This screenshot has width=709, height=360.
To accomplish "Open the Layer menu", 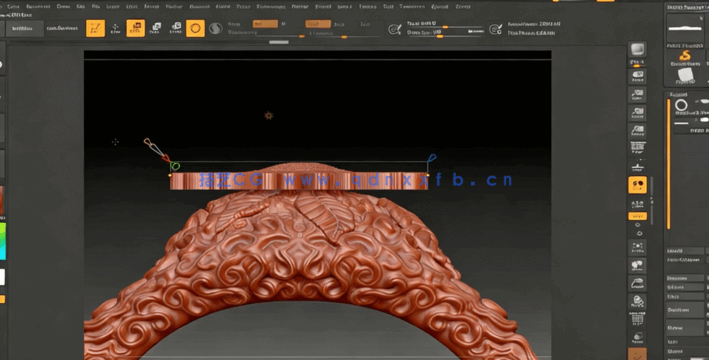I will [x=113, y=7].
